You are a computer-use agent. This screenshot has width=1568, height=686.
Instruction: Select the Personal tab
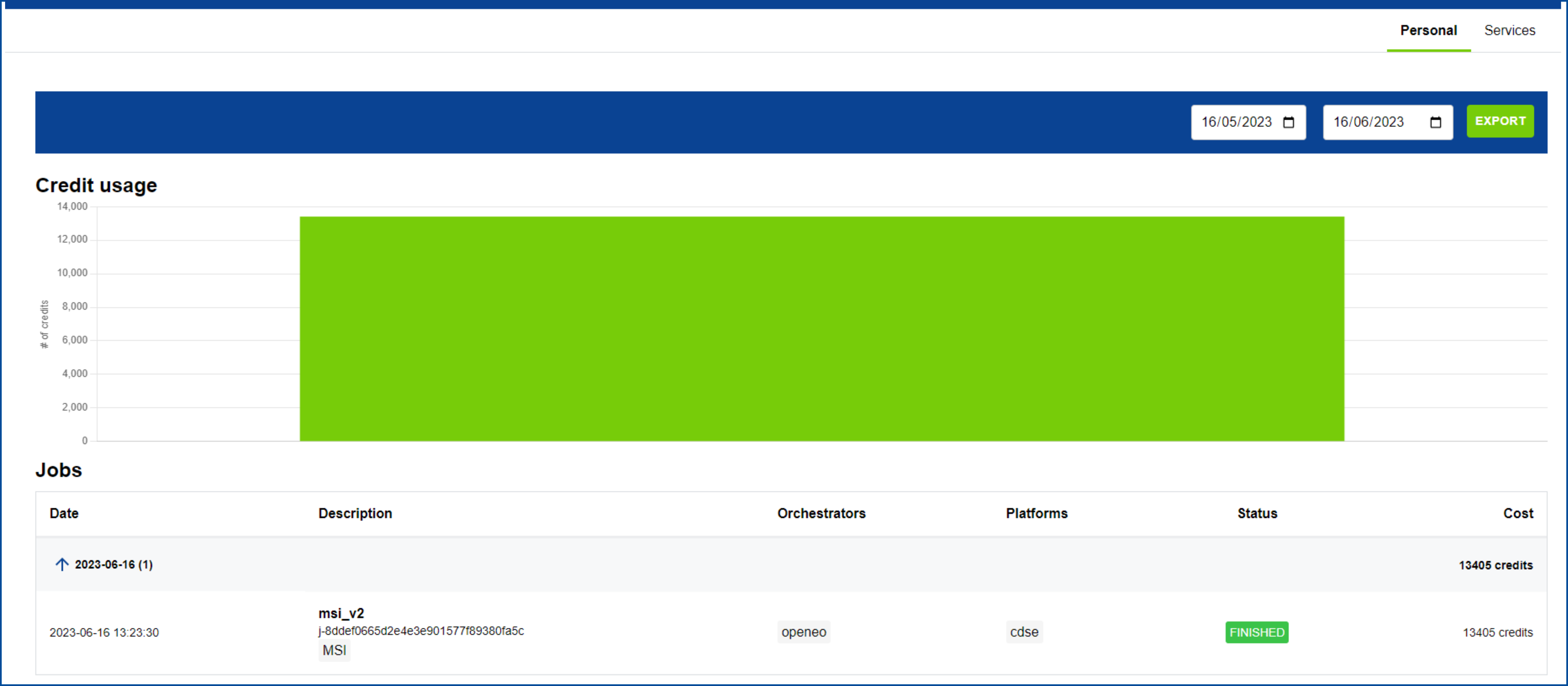[x=1428, y=31]
